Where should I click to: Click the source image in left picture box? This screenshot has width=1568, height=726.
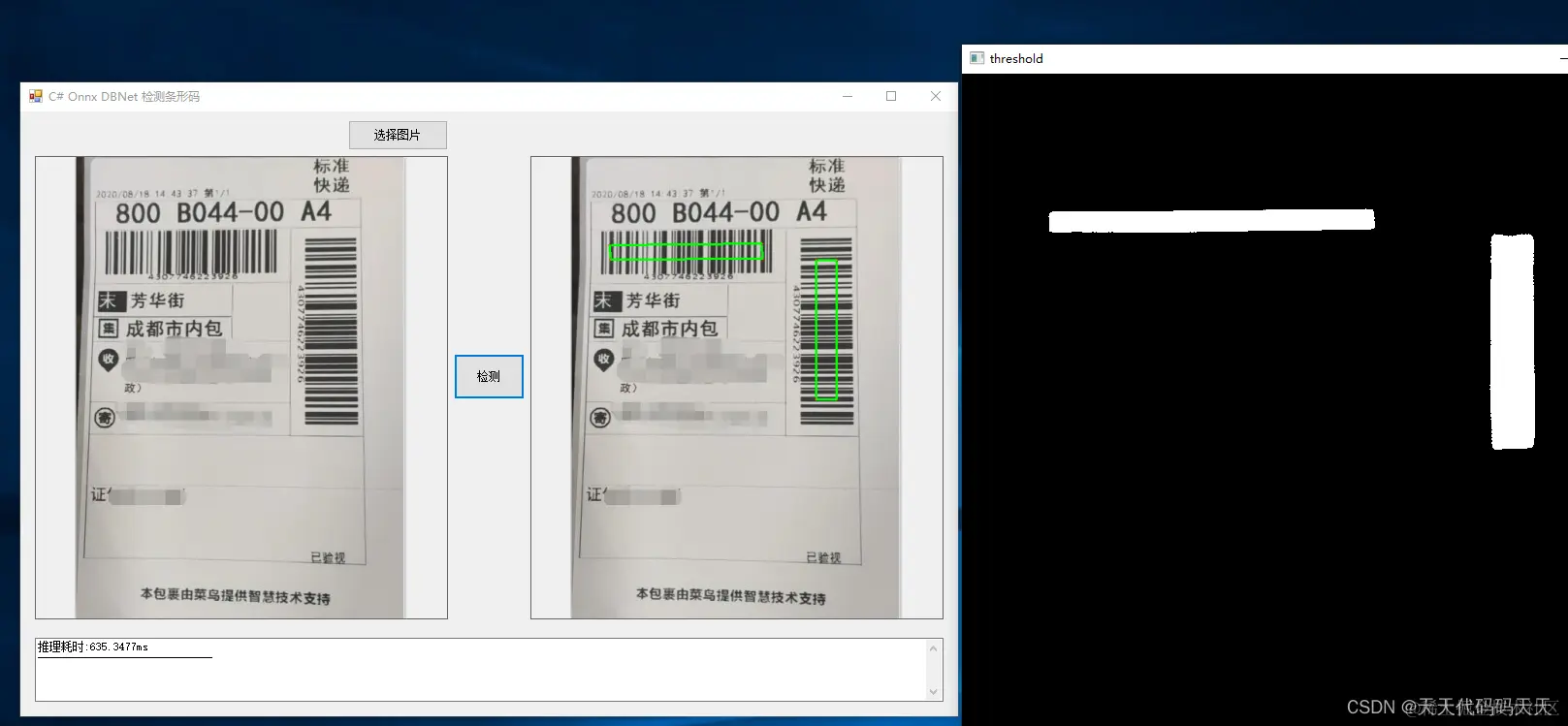241,388
